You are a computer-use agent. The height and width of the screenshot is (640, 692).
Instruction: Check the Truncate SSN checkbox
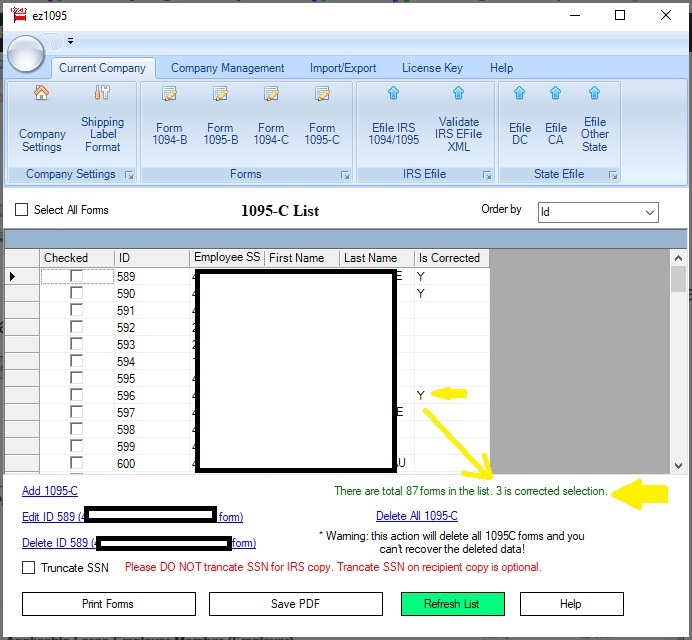pyautogui.click(x=29, y=568)
